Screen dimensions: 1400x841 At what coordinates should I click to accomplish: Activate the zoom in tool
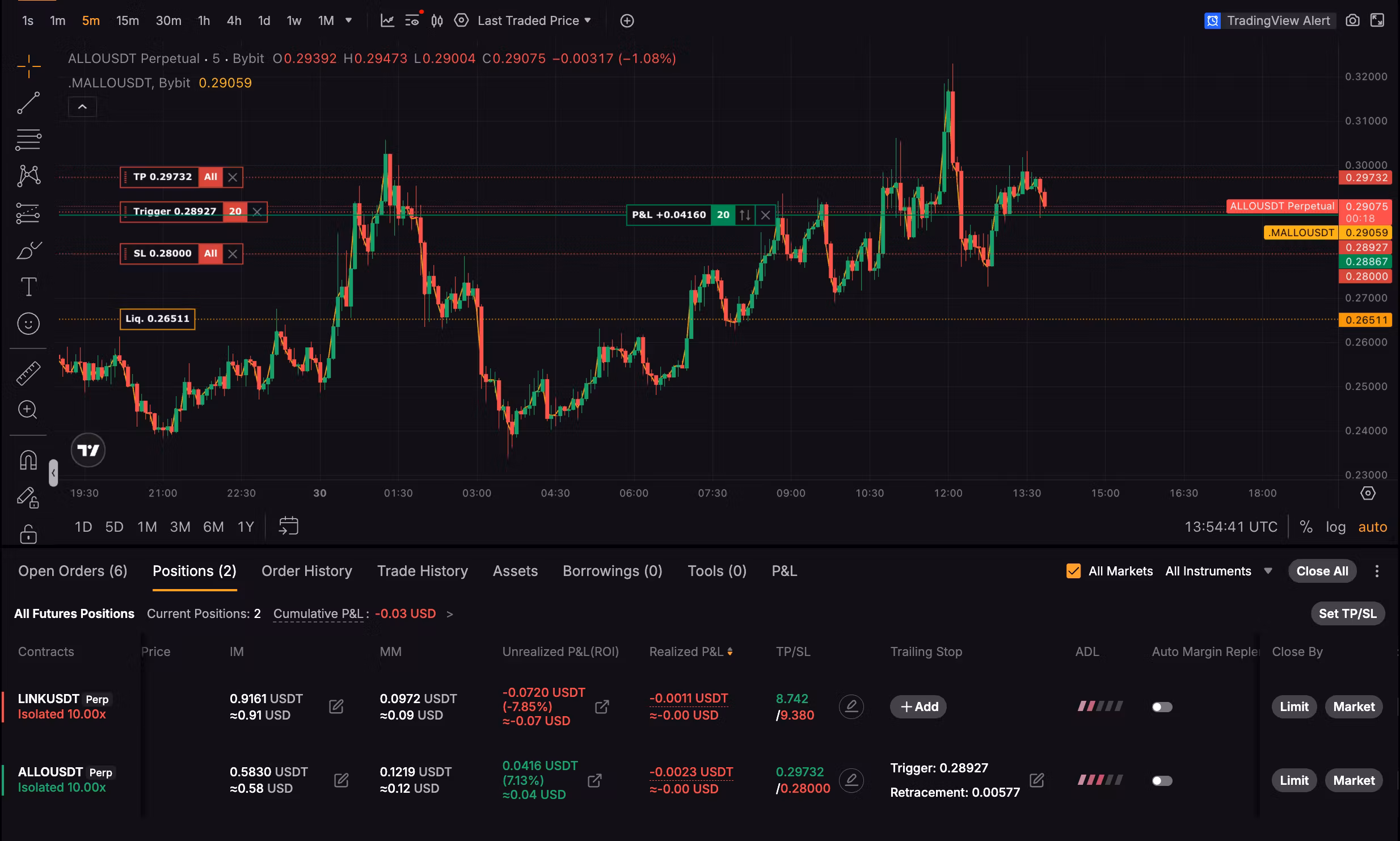pyautogui.click(x=28, y=410)
